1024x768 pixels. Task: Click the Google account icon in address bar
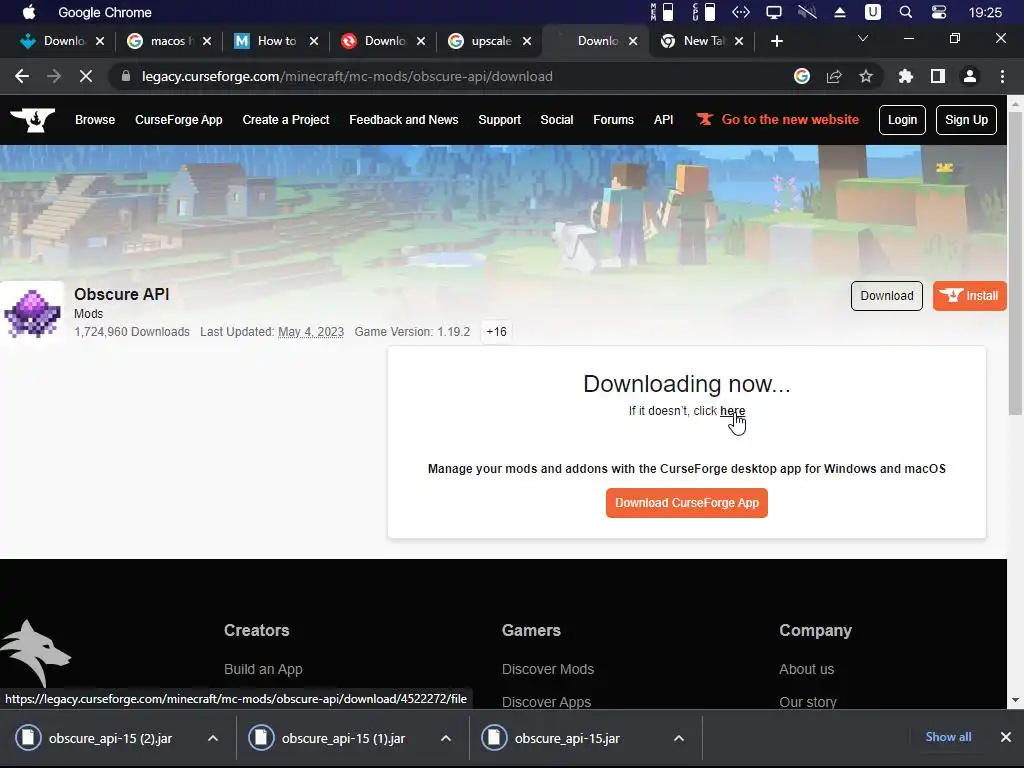(802, 76)
